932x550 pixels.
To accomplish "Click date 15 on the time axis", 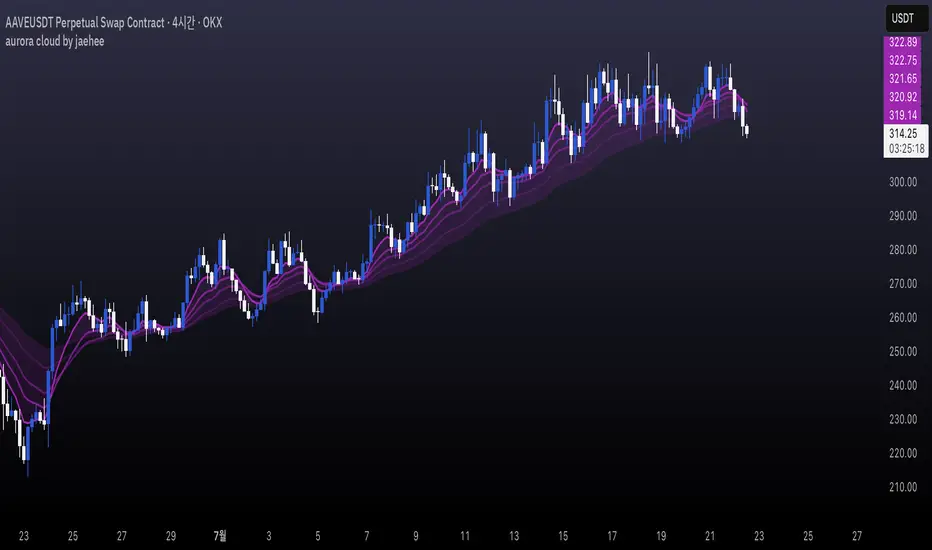I will pos(563,536).
